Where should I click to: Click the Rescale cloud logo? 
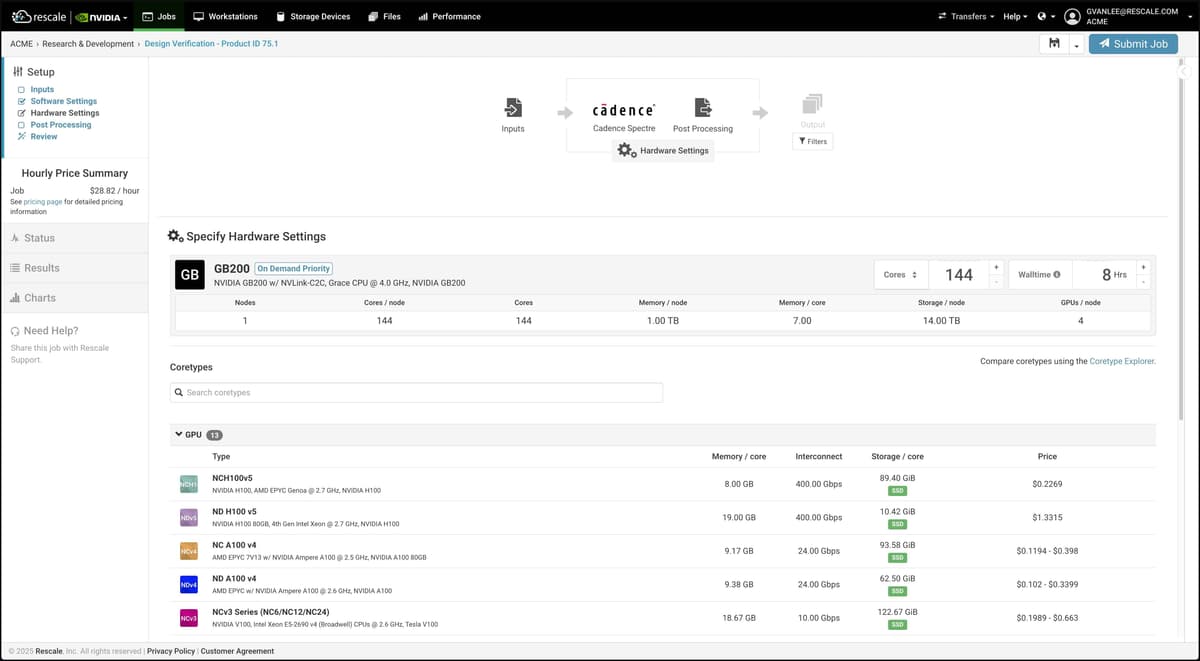(x=39, y=17)
